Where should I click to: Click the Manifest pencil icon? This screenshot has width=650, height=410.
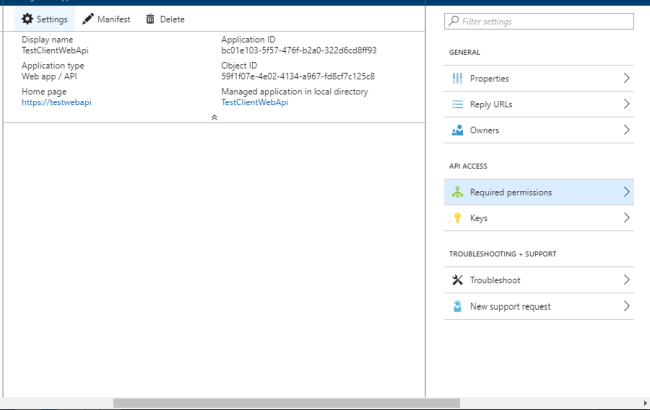pyautogui.click(x=87, y=19)
